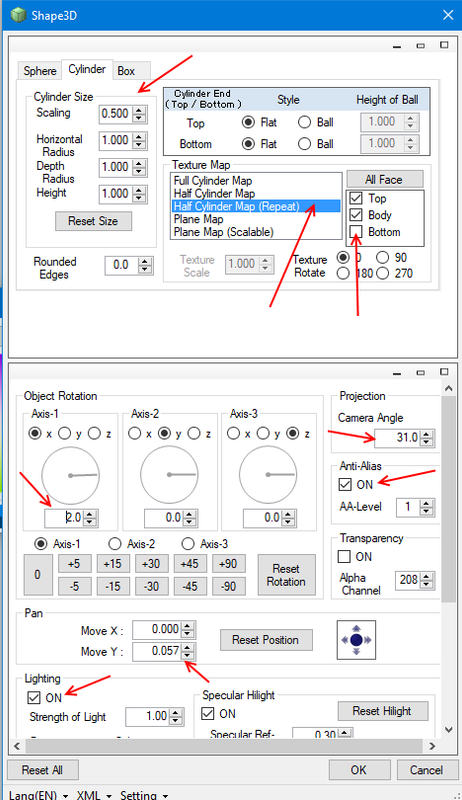Minimize the upper shape panel
Image resolution: width=462 pixels, height=800 pixels.
pos(397,45)
